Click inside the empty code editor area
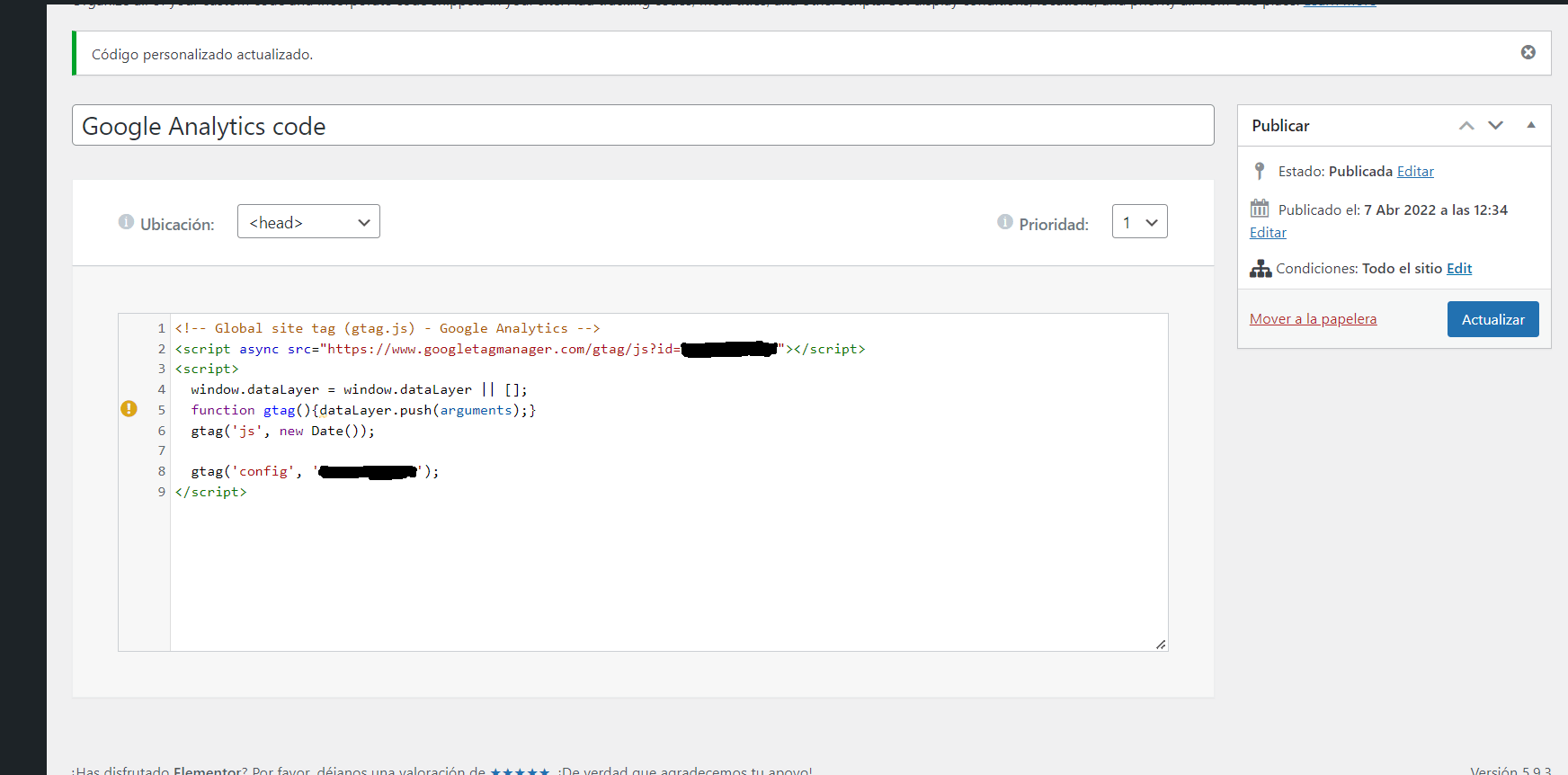The image size is (1568, 775). click(x=669, y=575)
